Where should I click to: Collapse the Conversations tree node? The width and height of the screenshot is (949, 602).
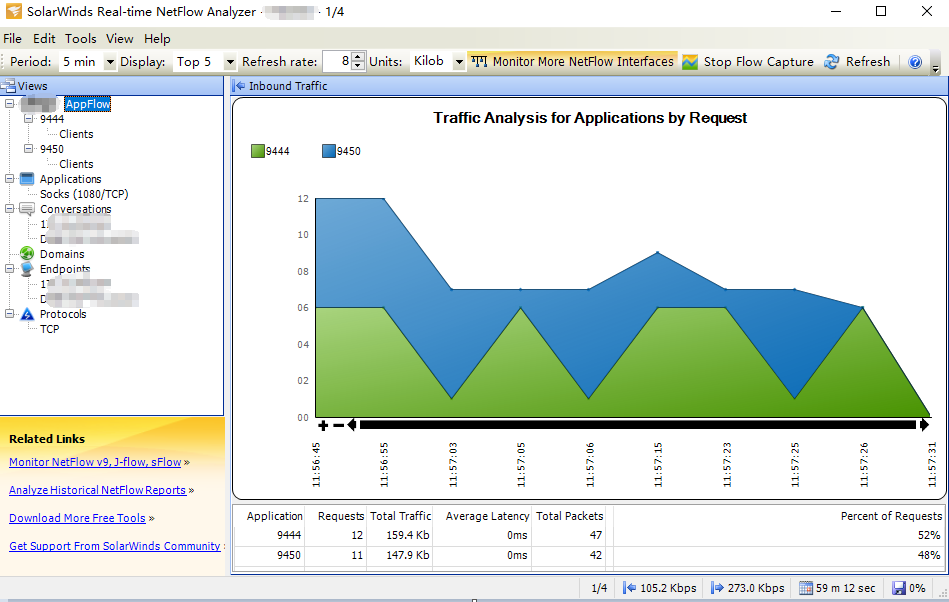click(10, 209)
